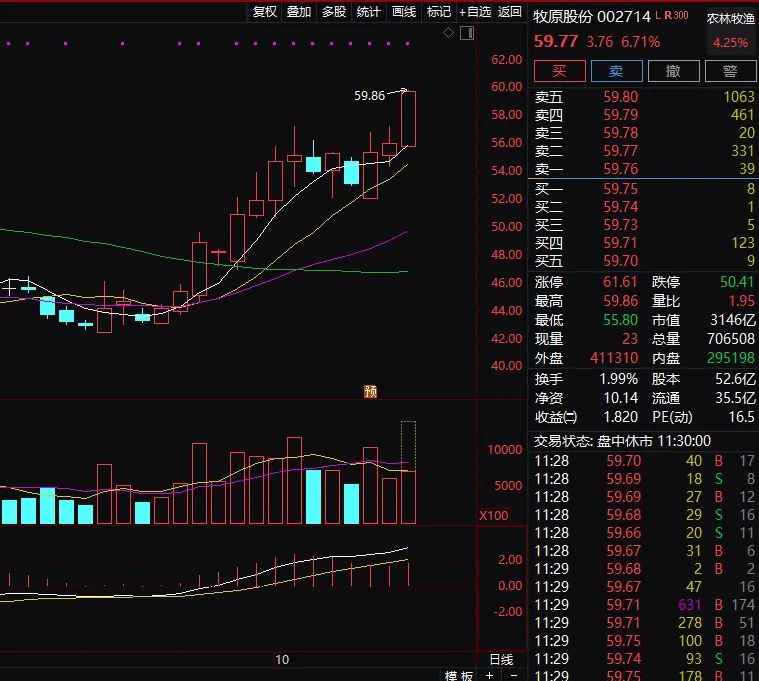This screenshot has width=759, height=681.
Task: Open the 统计 statistics tool
Action: (x=369, y=12)
